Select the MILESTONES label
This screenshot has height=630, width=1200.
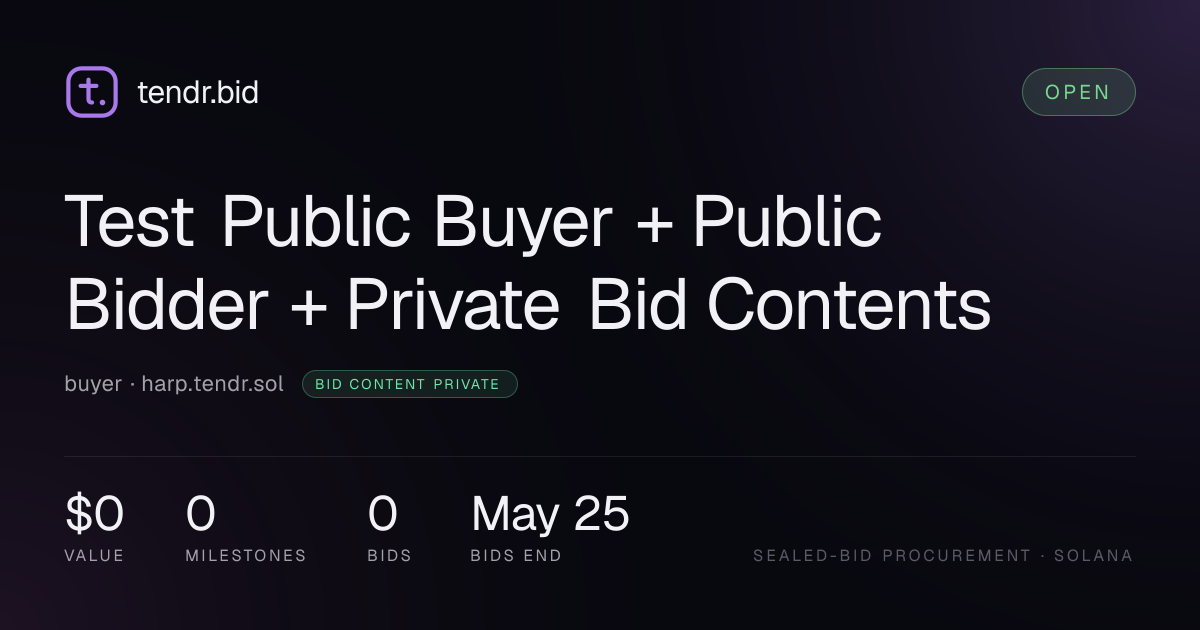(246, 556)
